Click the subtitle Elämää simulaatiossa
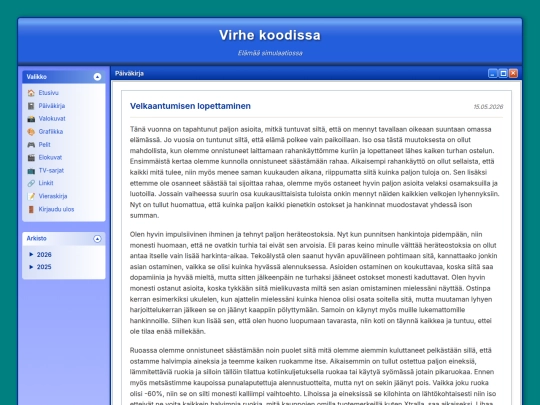 coord(270,53)
